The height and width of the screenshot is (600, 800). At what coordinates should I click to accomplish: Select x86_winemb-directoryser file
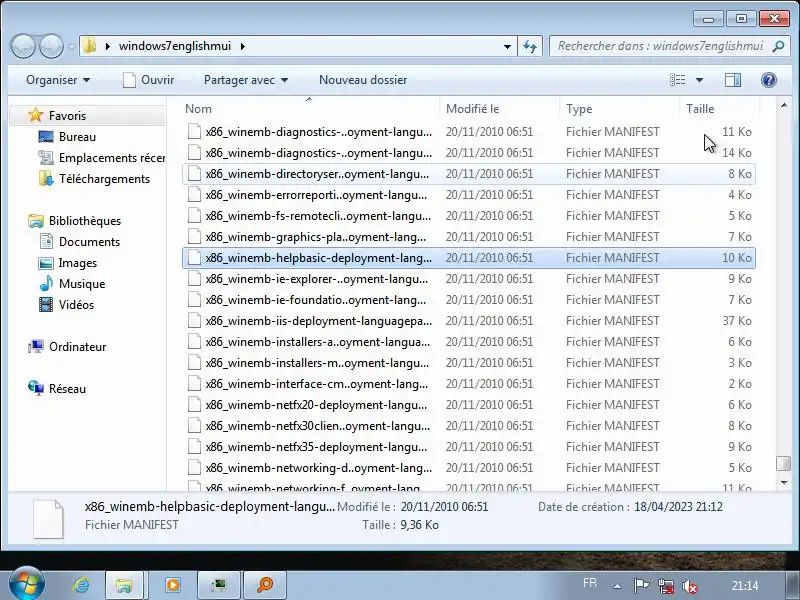[468, 174]
